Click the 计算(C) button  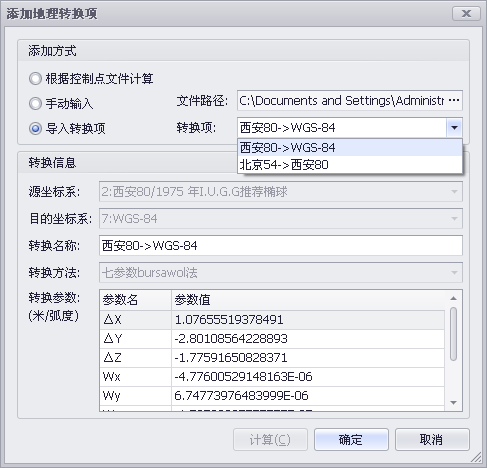(270, 440)
